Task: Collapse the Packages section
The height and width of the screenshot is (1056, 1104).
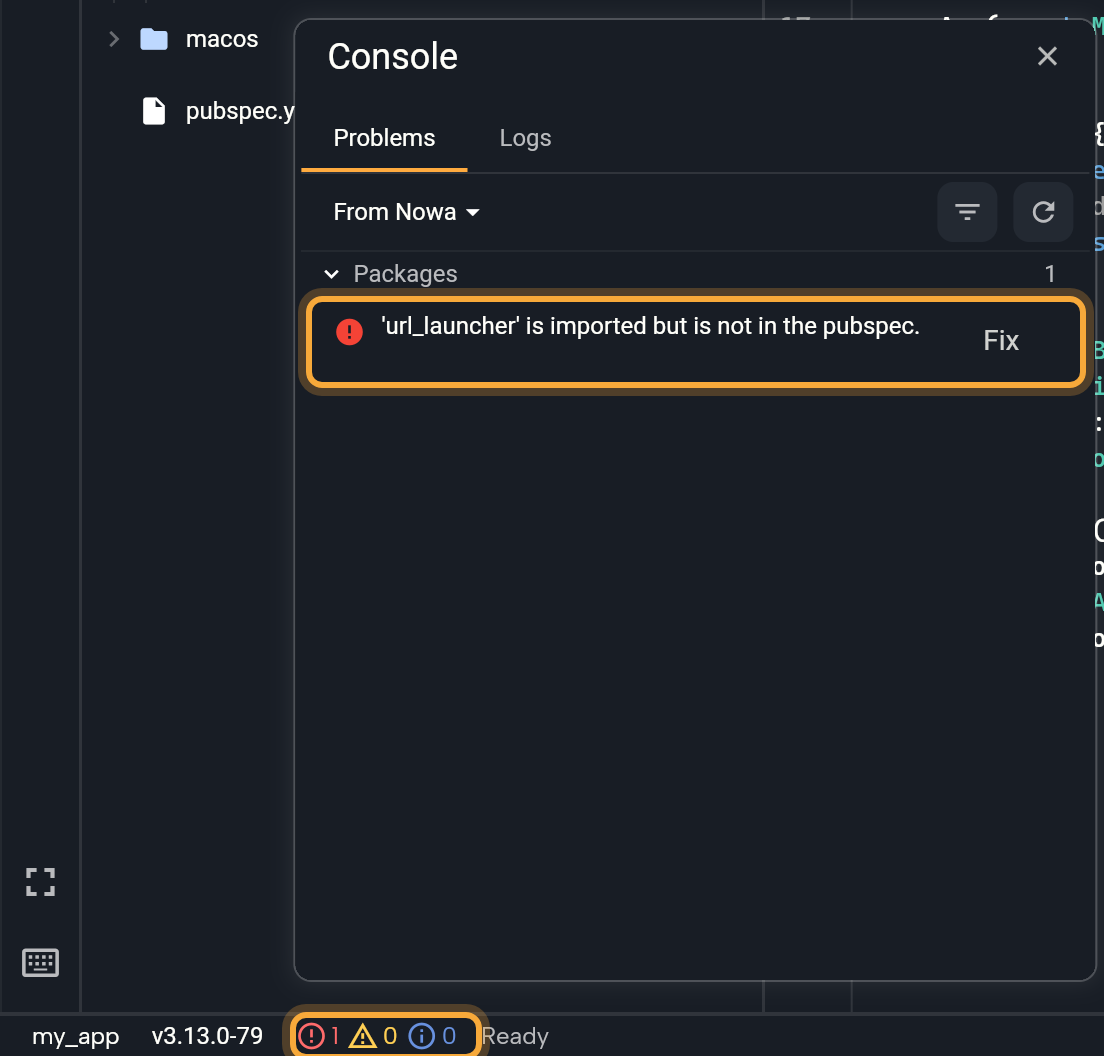Action: [331, 274]
